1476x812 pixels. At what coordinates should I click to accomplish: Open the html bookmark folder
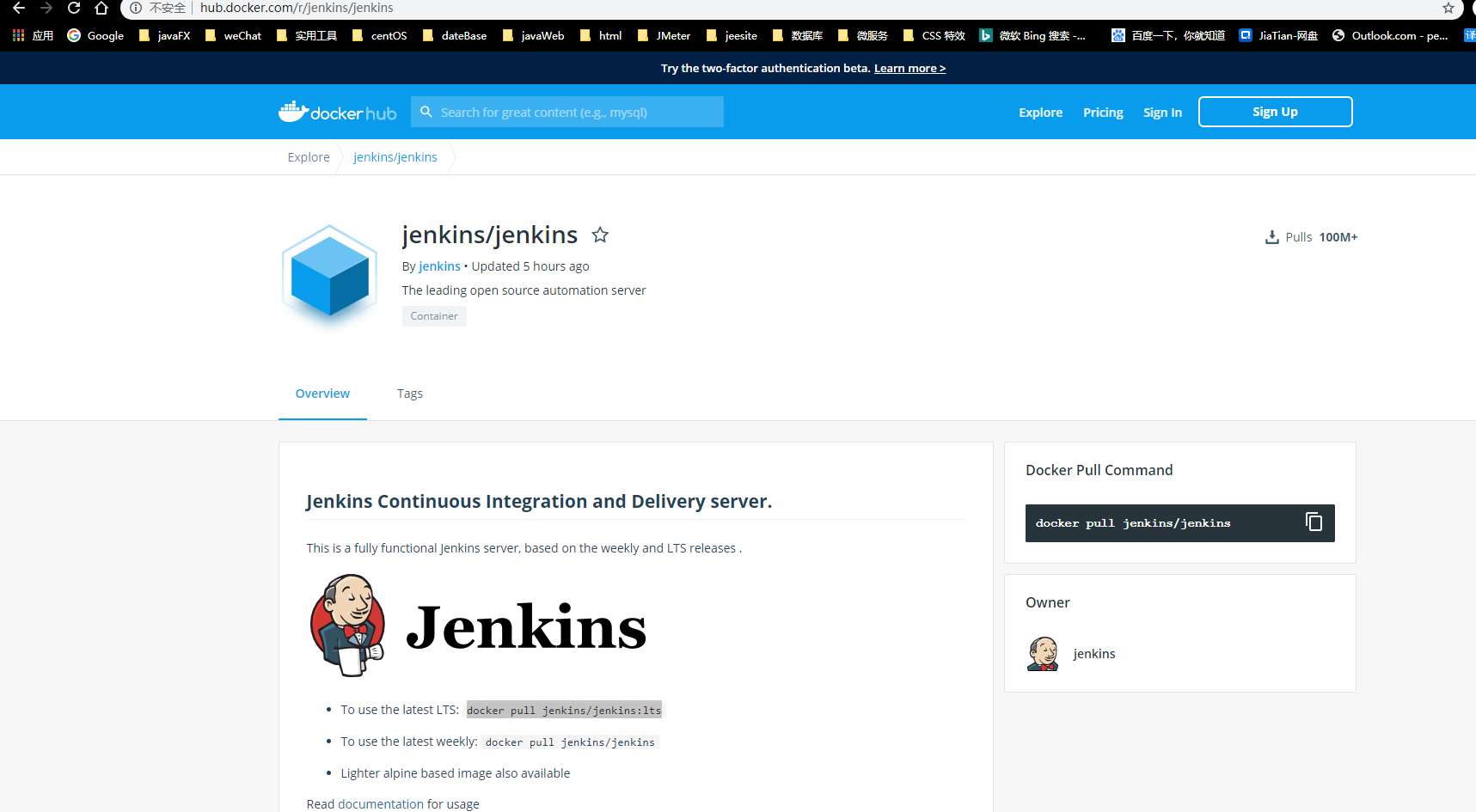coord(601,35)
